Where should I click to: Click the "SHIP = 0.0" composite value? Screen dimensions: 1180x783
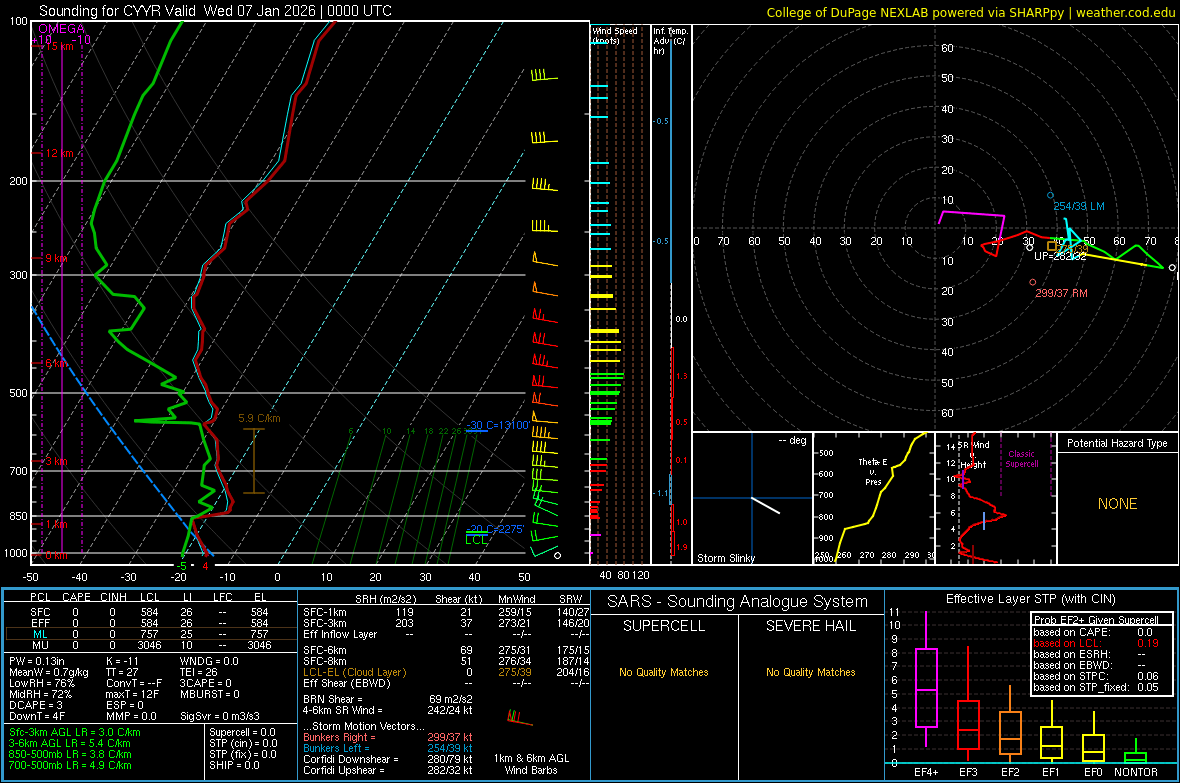pos(234,765)
